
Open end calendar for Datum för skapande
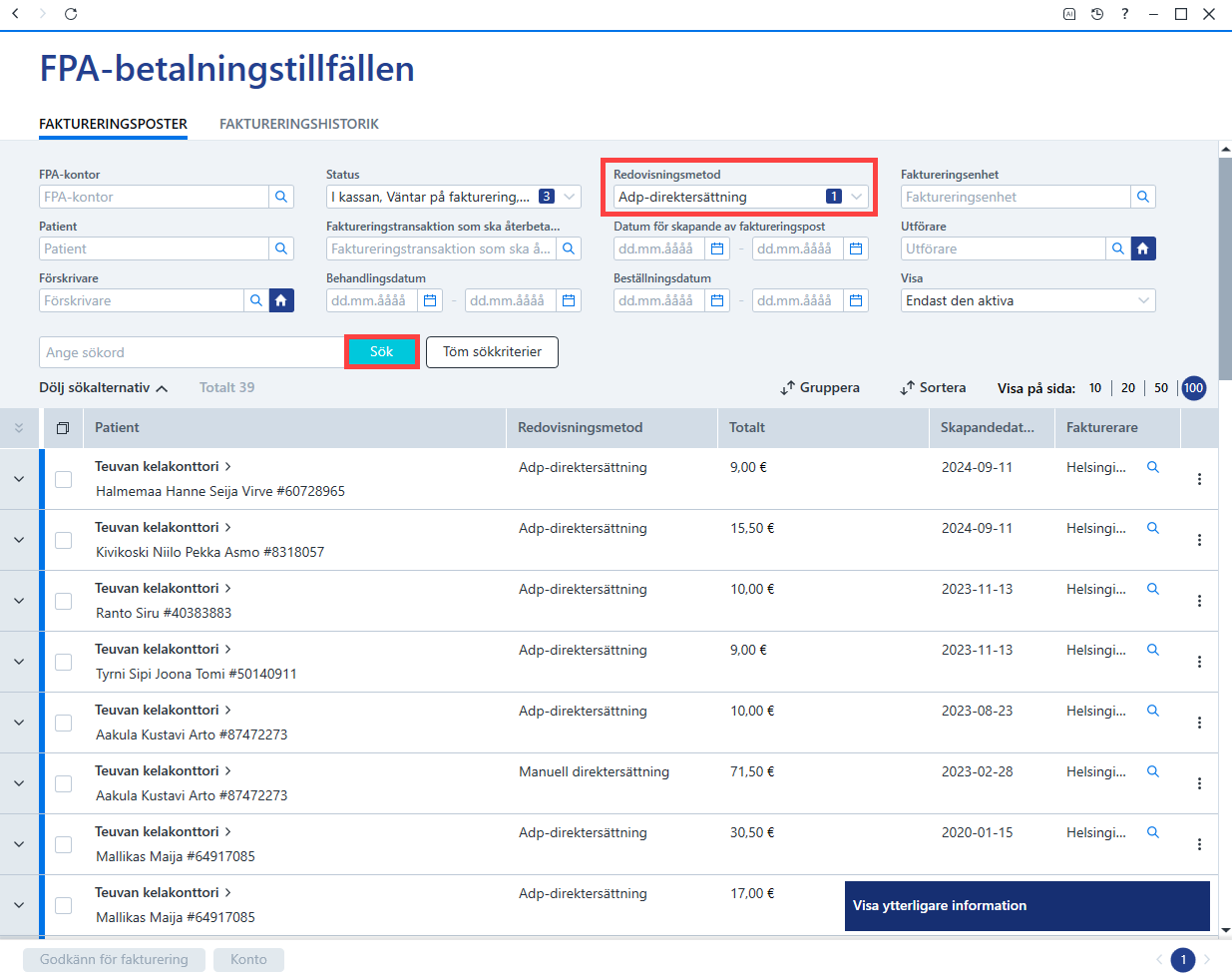click(856, 248)
